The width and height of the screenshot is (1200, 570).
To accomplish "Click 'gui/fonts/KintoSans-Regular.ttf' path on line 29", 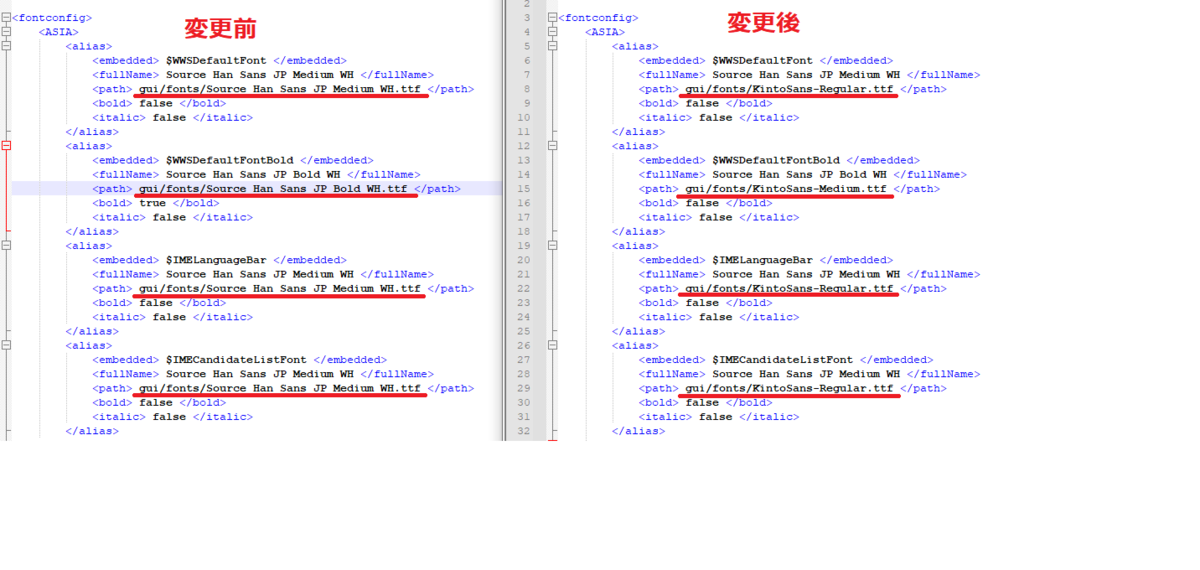I will (x=789, y=389).
